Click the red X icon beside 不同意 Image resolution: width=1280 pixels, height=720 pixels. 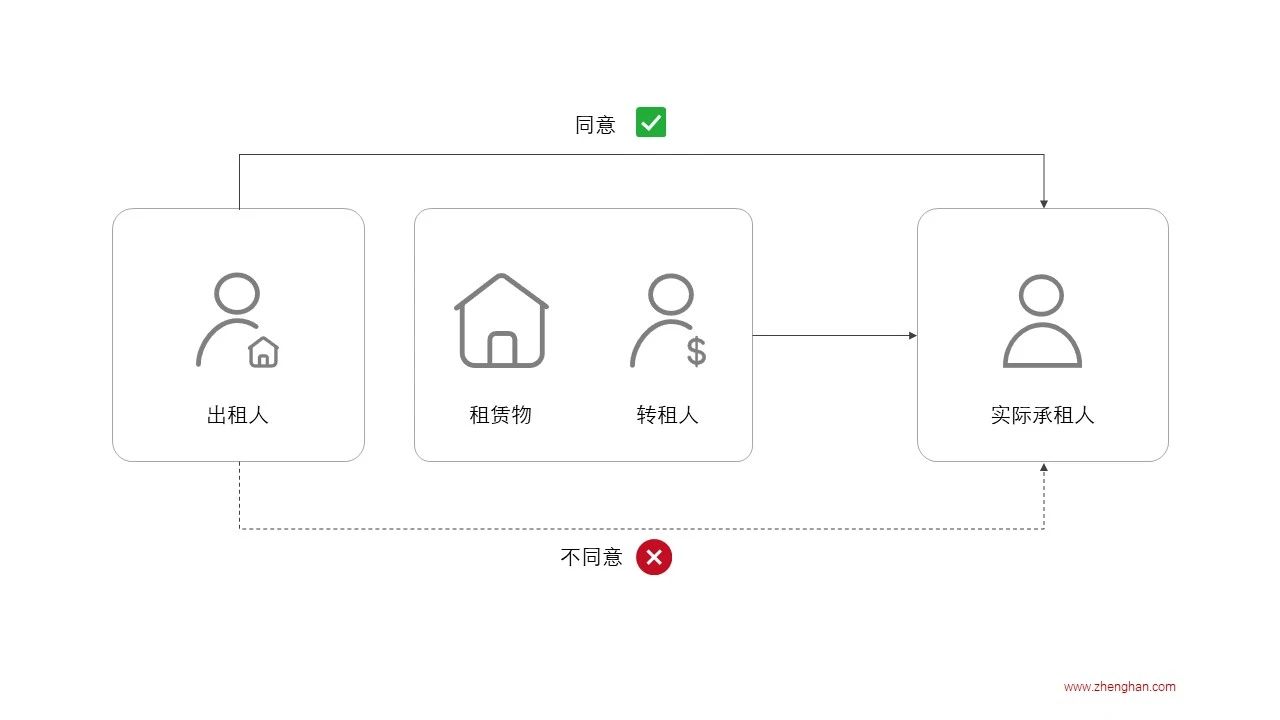pos(654,557)
